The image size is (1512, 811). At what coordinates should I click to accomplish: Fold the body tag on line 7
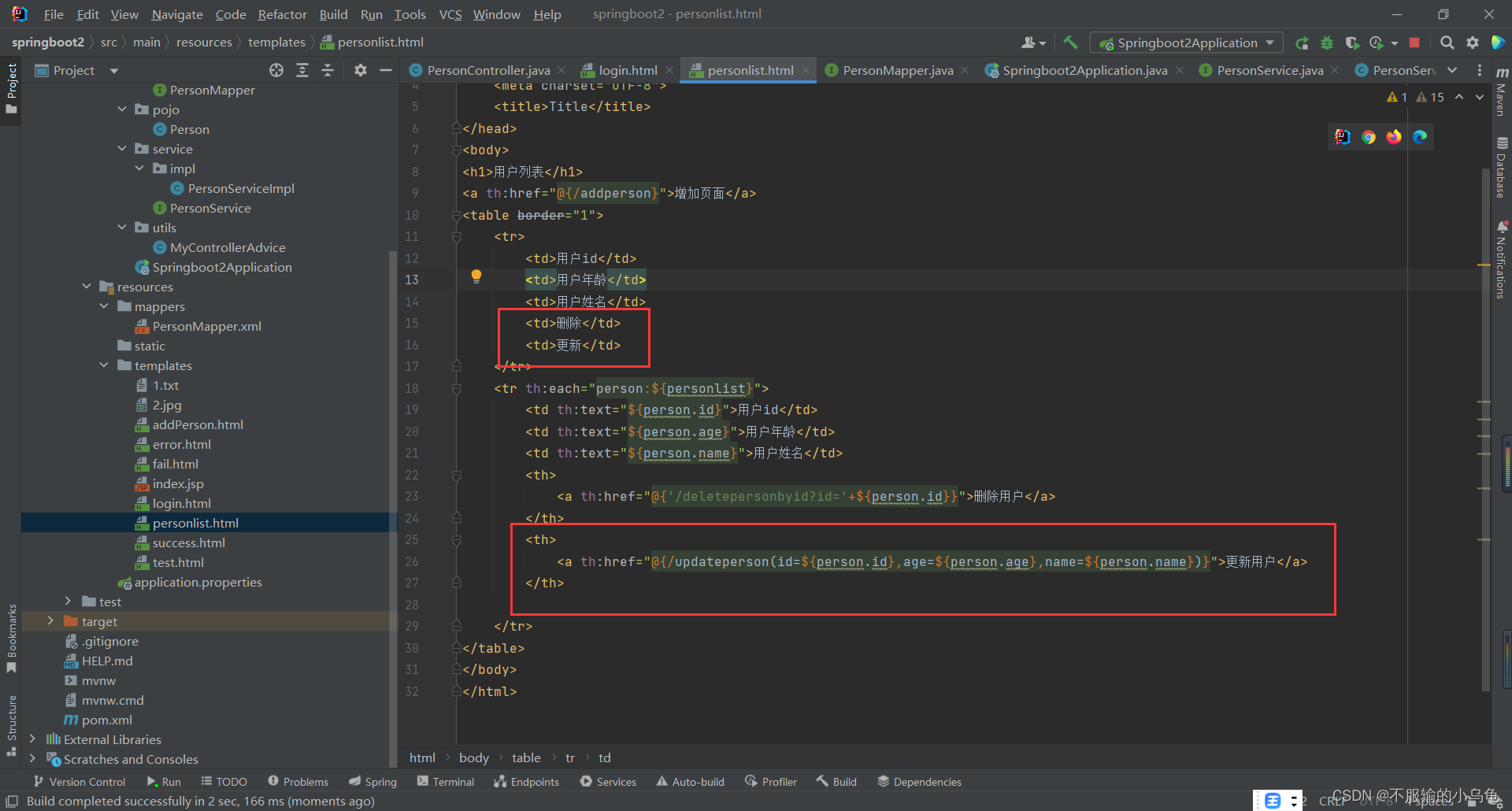pos(456,150)
